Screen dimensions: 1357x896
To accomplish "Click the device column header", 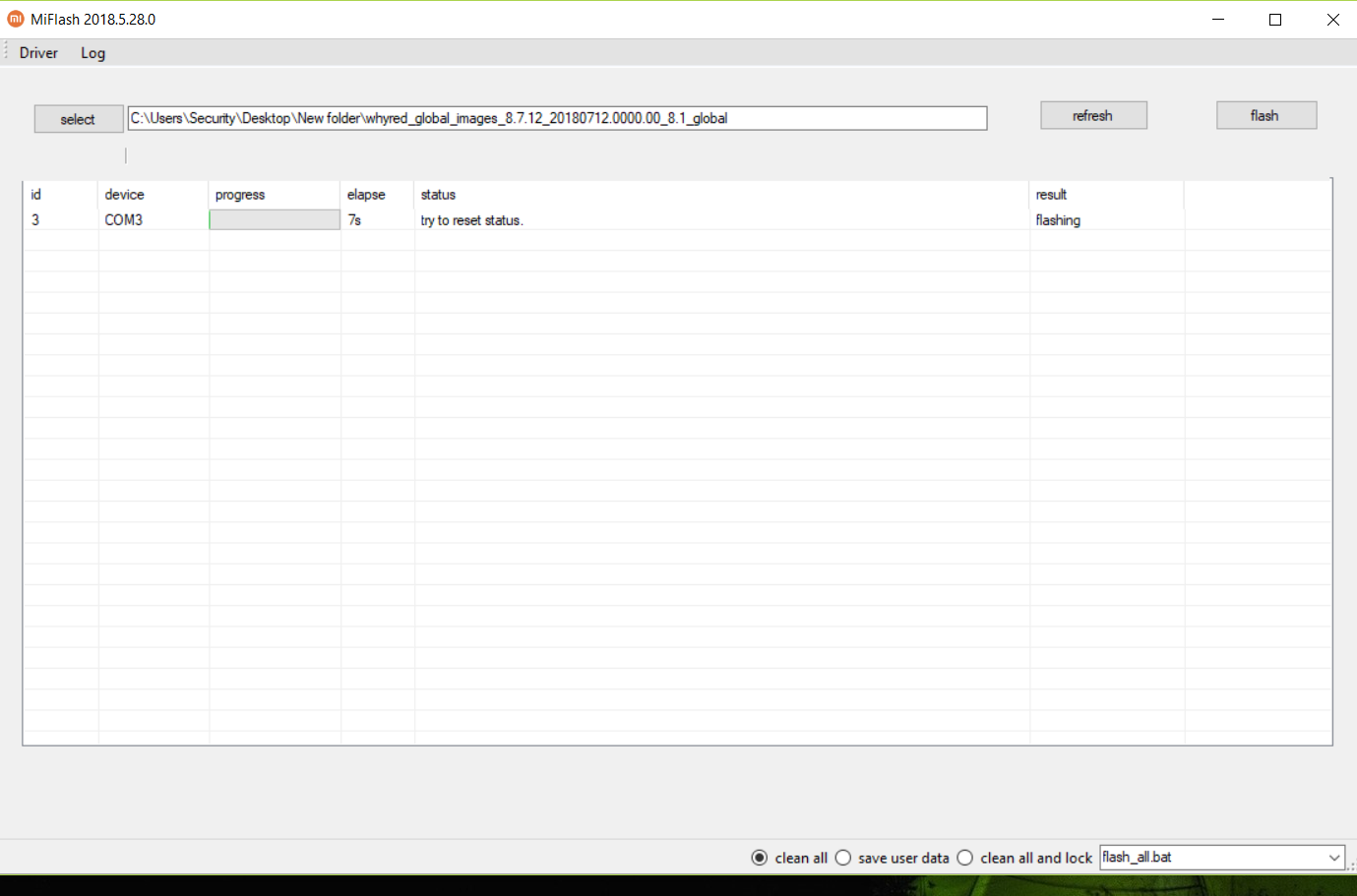I will pyautogui.click(x=153, y=195).
